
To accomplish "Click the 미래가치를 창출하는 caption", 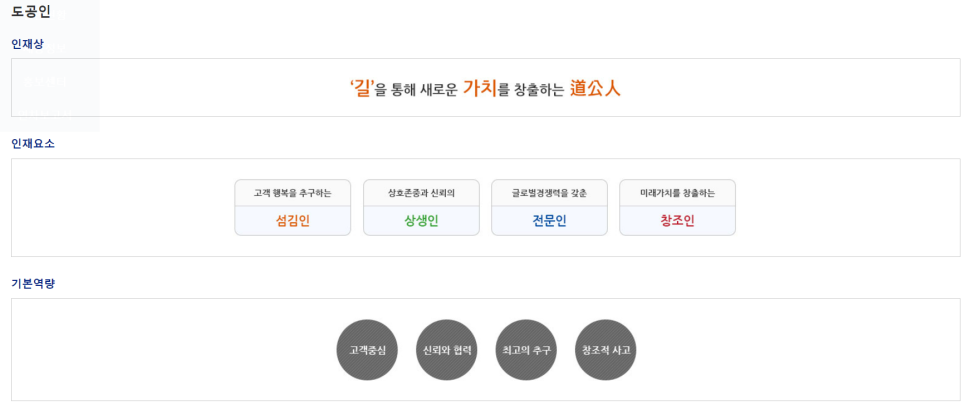I will click(x=677, y=193).
